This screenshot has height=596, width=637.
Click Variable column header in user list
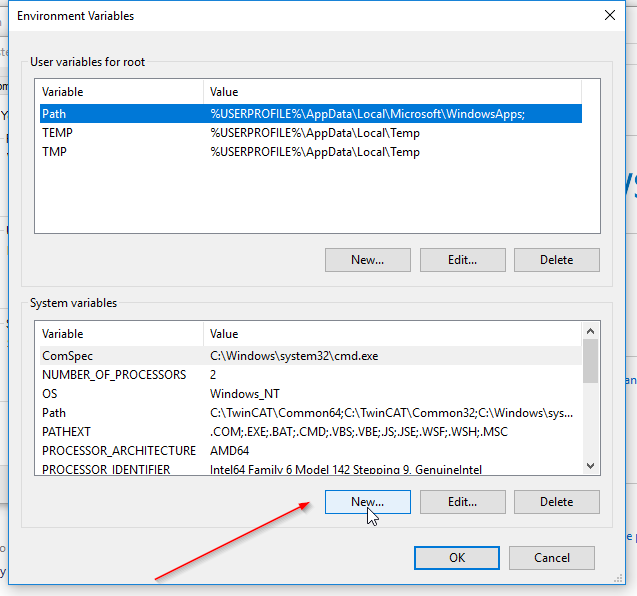click(x=119, y=92)
